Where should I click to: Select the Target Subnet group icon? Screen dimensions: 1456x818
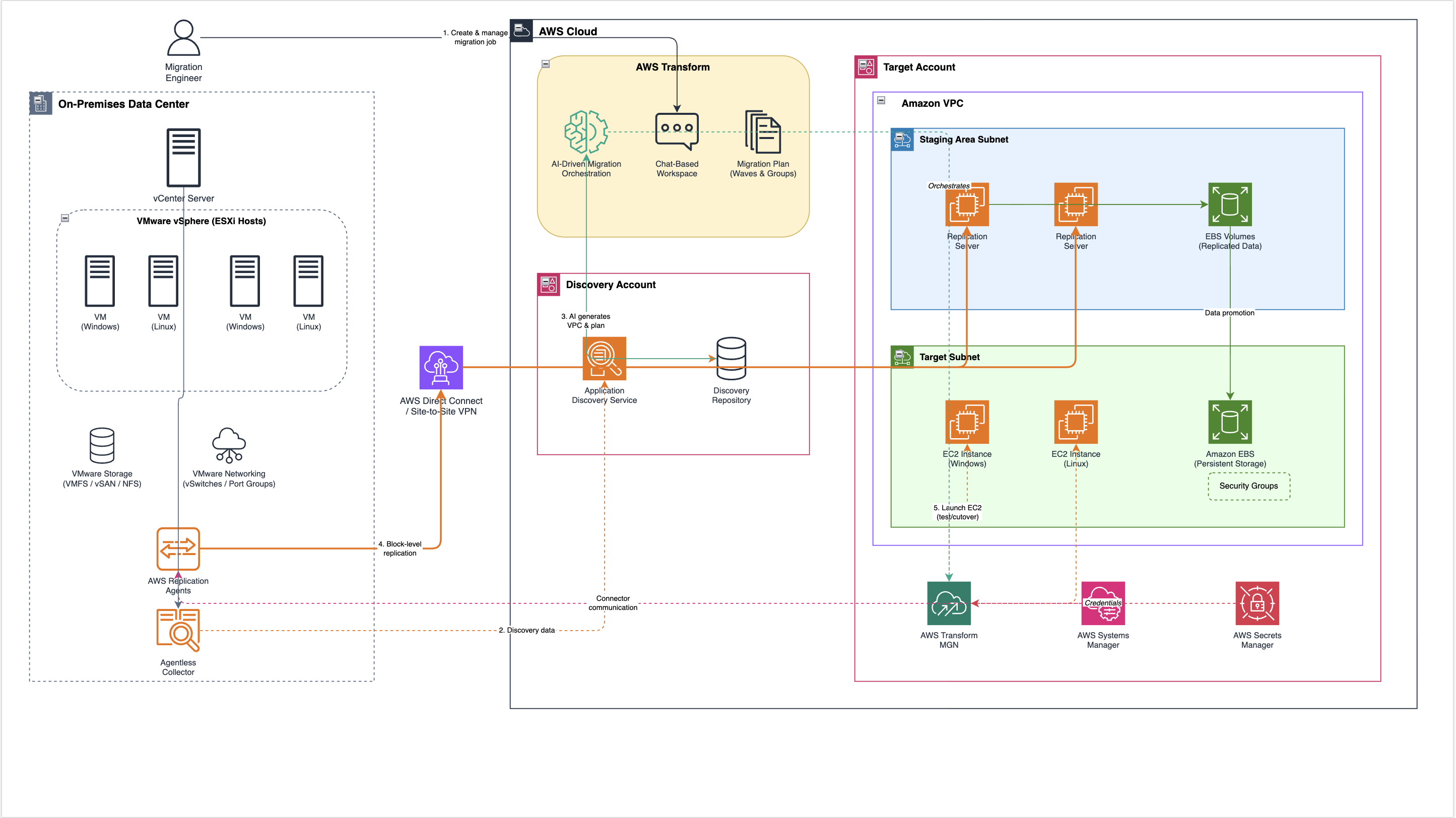point(902,357)
